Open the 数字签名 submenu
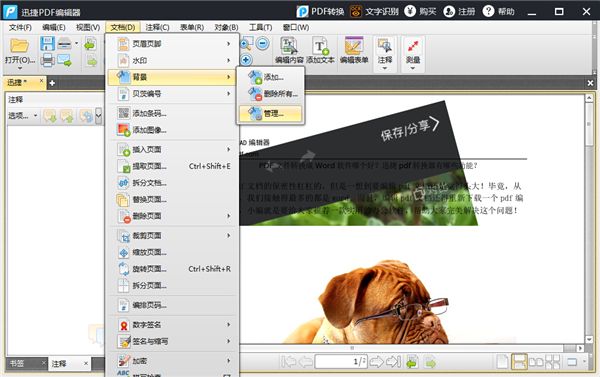The width and height of the screenshot is (600, 377). [x=172, y=325]
